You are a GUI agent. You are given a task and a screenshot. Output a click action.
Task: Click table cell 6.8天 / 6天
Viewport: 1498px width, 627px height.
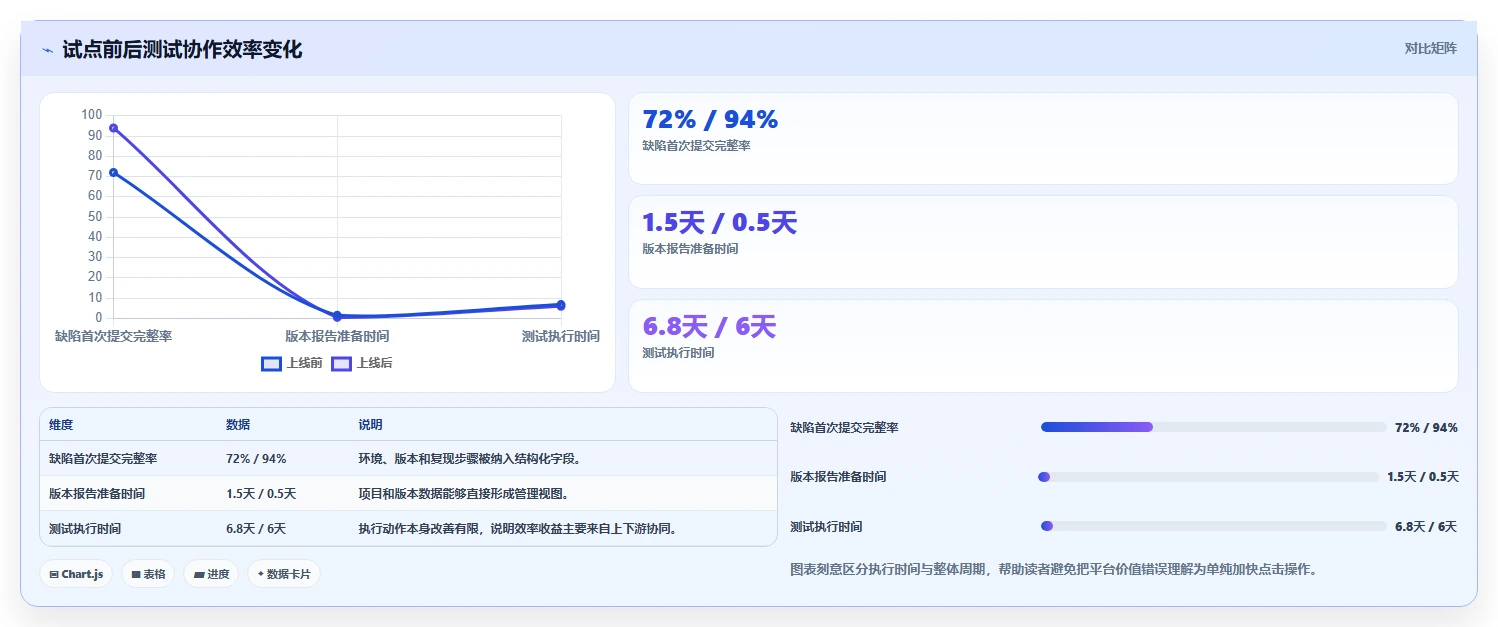[x=256, y=529]
